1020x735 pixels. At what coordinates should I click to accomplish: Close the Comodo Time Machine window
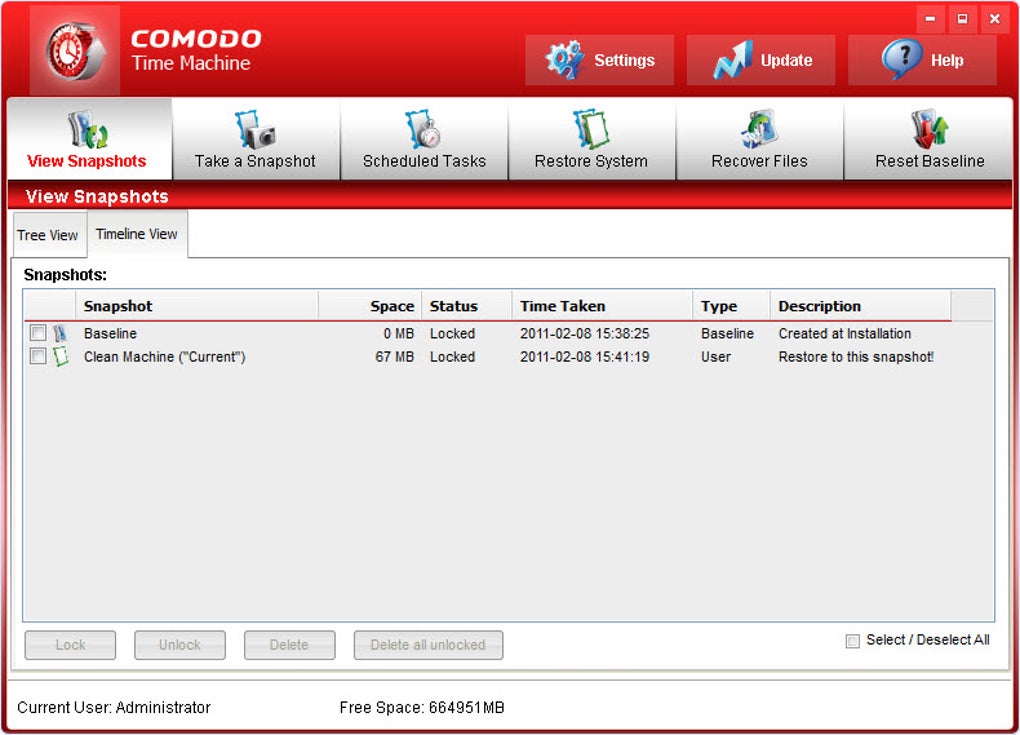(995, 19)
